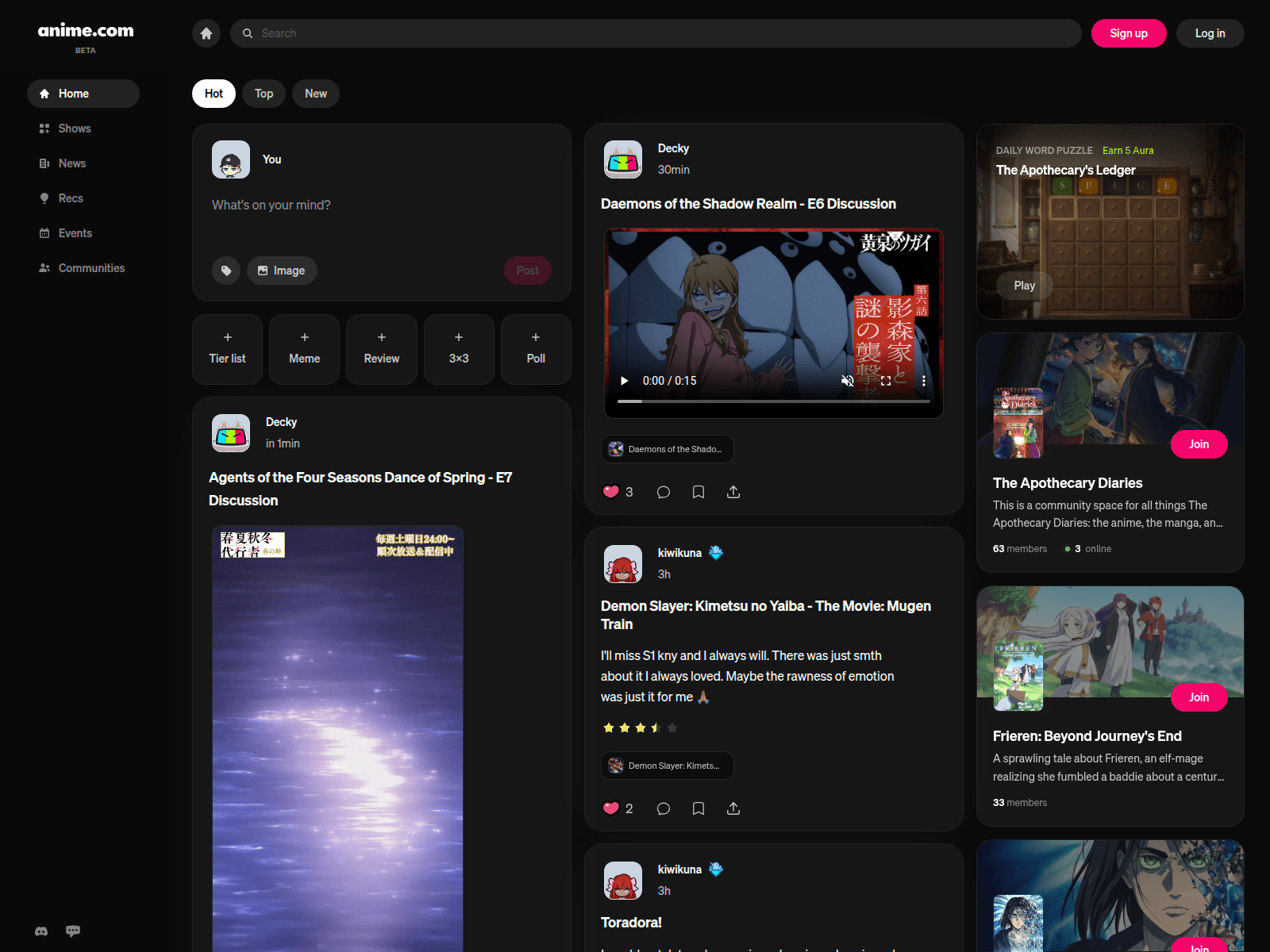Open Agents of the Four Seasons E7 Discussion title
1270x952 pixels.
[x=360, y=489]
